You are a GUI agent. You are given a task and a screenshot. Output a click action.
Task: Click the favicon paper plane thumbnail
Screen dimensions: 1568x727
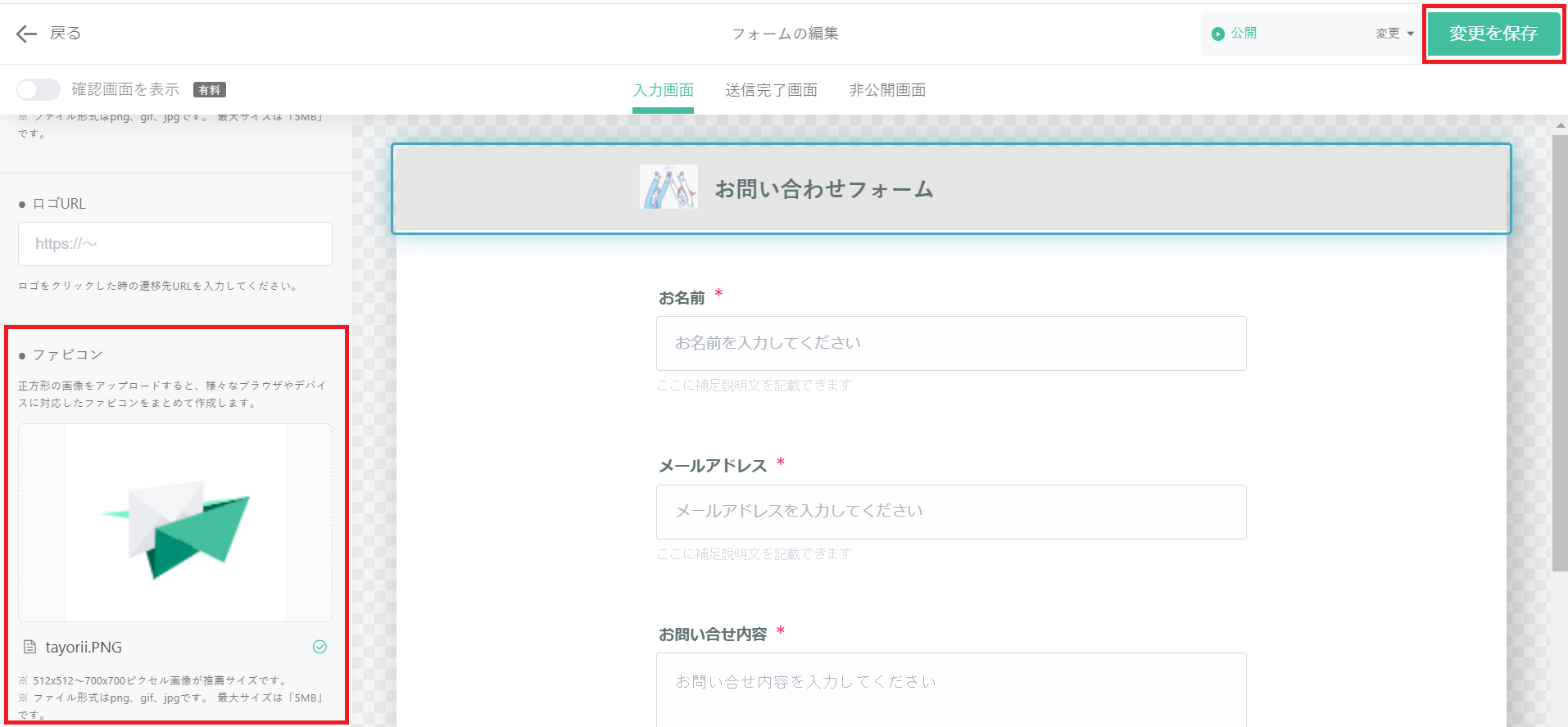[x=175, y=522]
